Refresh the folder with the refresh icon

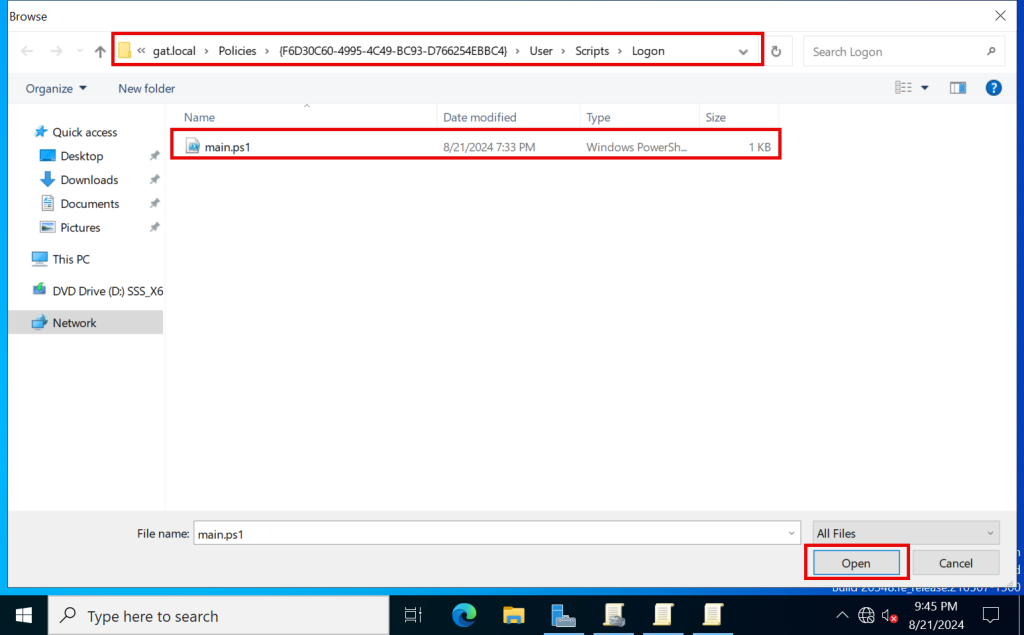tap(775, 51)
